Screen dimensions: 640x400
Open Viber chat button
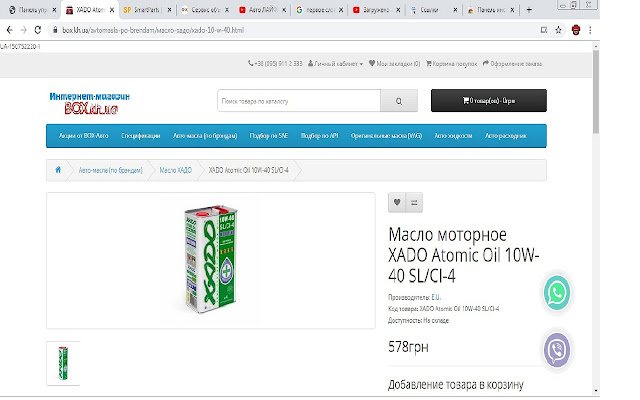click(x=557, y=350)
